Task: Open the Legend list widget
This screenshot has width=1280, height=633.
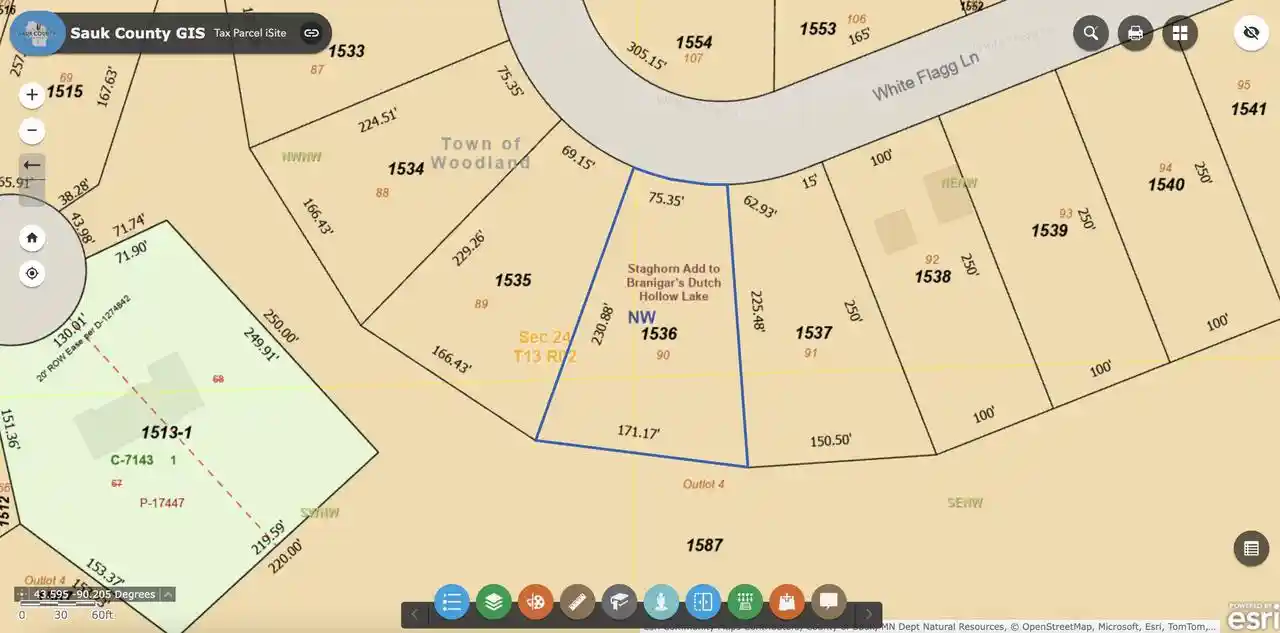Action: point(452,602)
